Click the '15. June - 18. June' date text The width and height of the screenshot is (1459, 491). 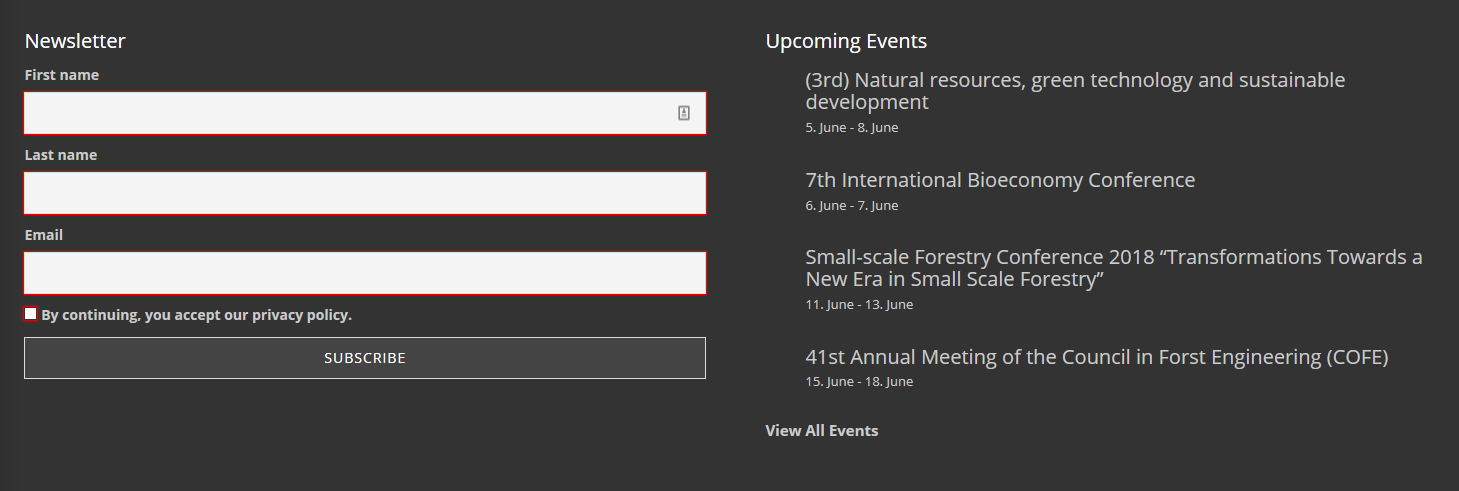[859, 382]
